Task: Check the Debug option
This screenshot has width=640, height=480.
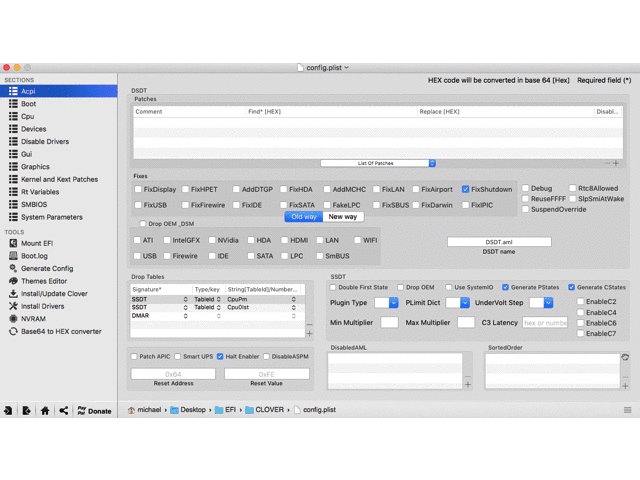Action: pos(526,188)
